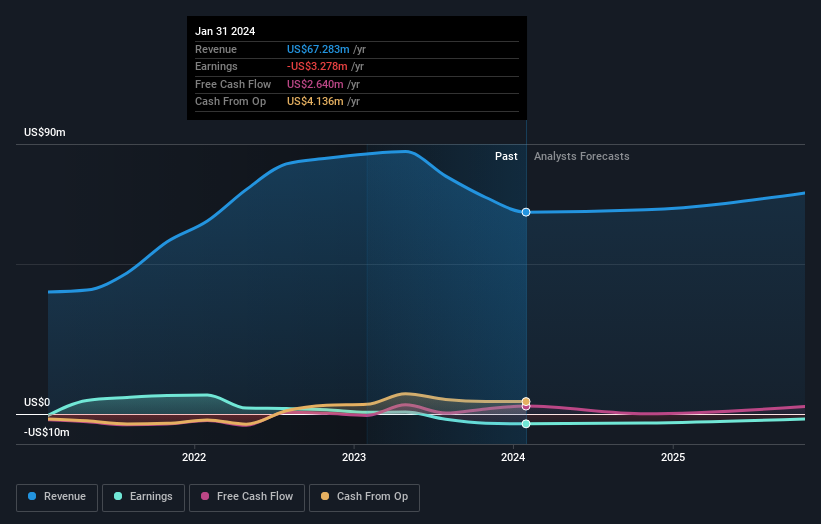Click the US$0 y-axis label
The height and width of the screenshot is (524, 821).
pyautogui.click(x=37, y=403)
